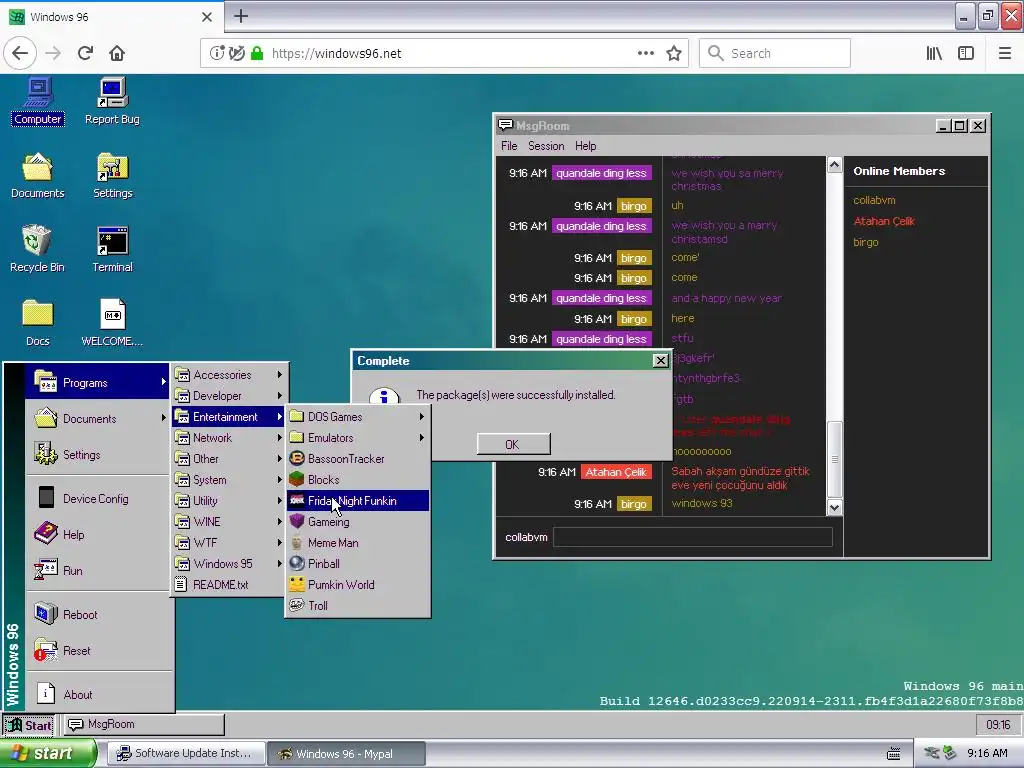Start Friday Night Funkin
Screen dimensions: 1024x768
click(x=358, y=500)
